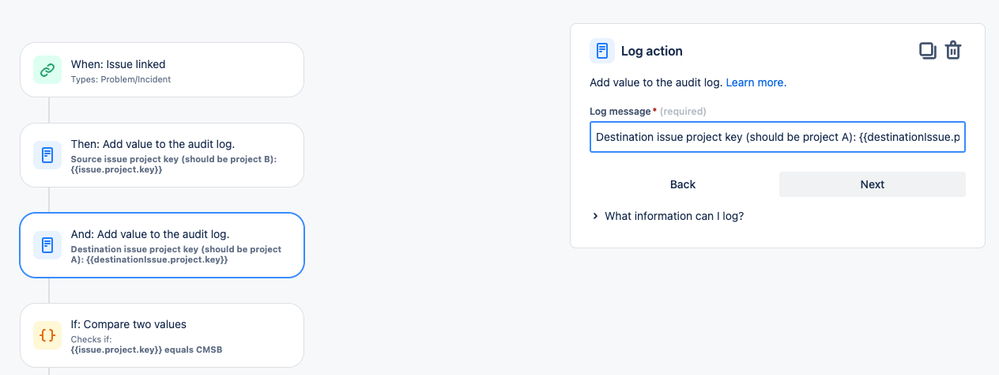The width and height of the screenshot is (999, 375).
Task: Click the log icon on the Source issue step
Action: [47, 155]
